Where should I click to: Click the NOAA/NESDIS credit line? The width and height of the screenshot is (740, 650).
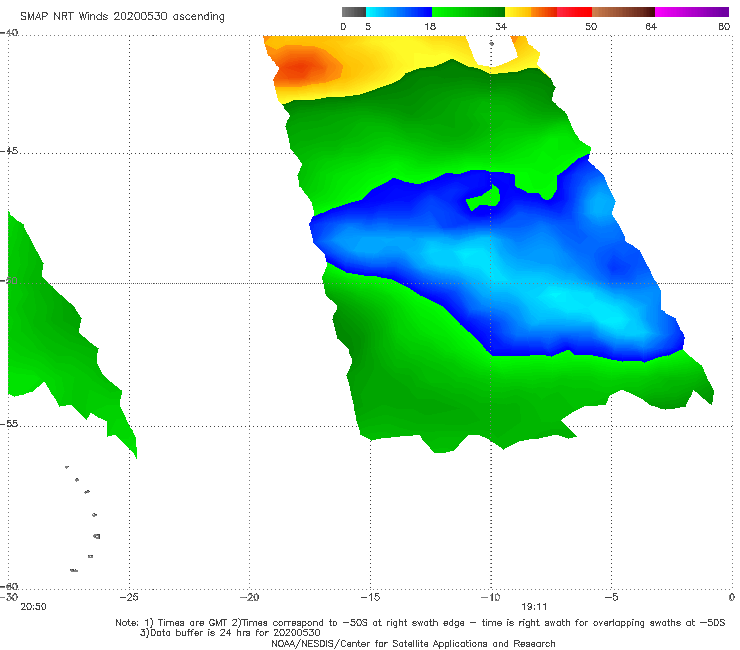413,643
